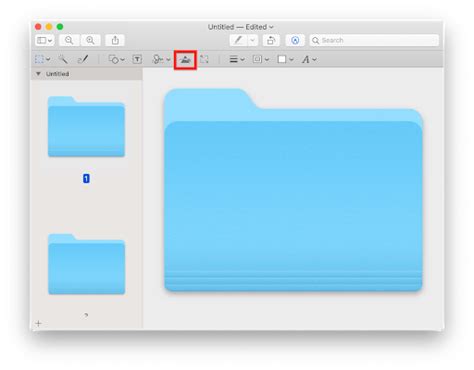Open the Sign signature menu
474x370 pixels.
click(x=161, y=59)
